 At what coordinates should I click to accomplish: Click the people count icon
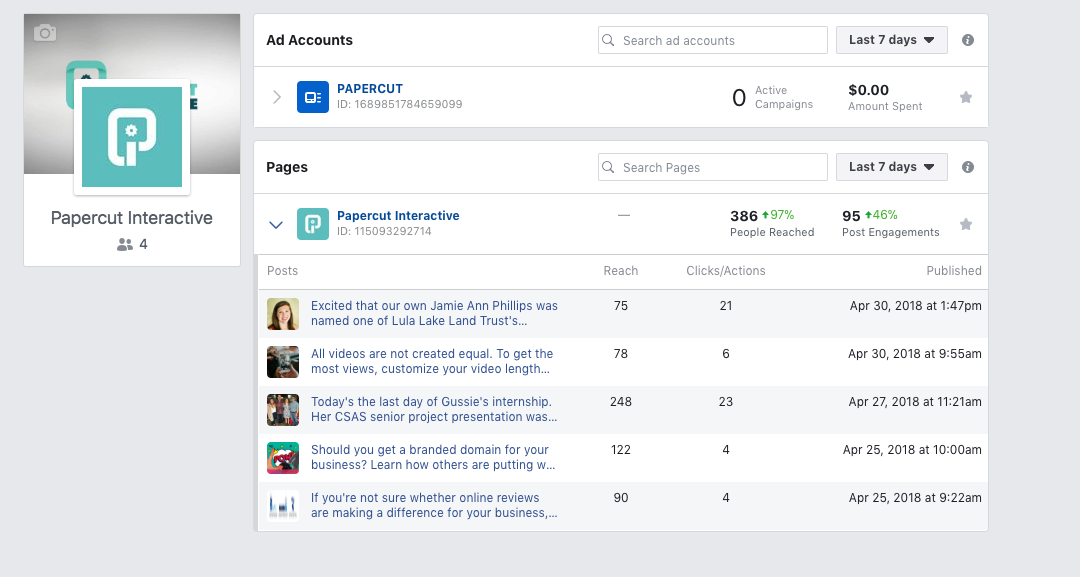tap(125, 244)
